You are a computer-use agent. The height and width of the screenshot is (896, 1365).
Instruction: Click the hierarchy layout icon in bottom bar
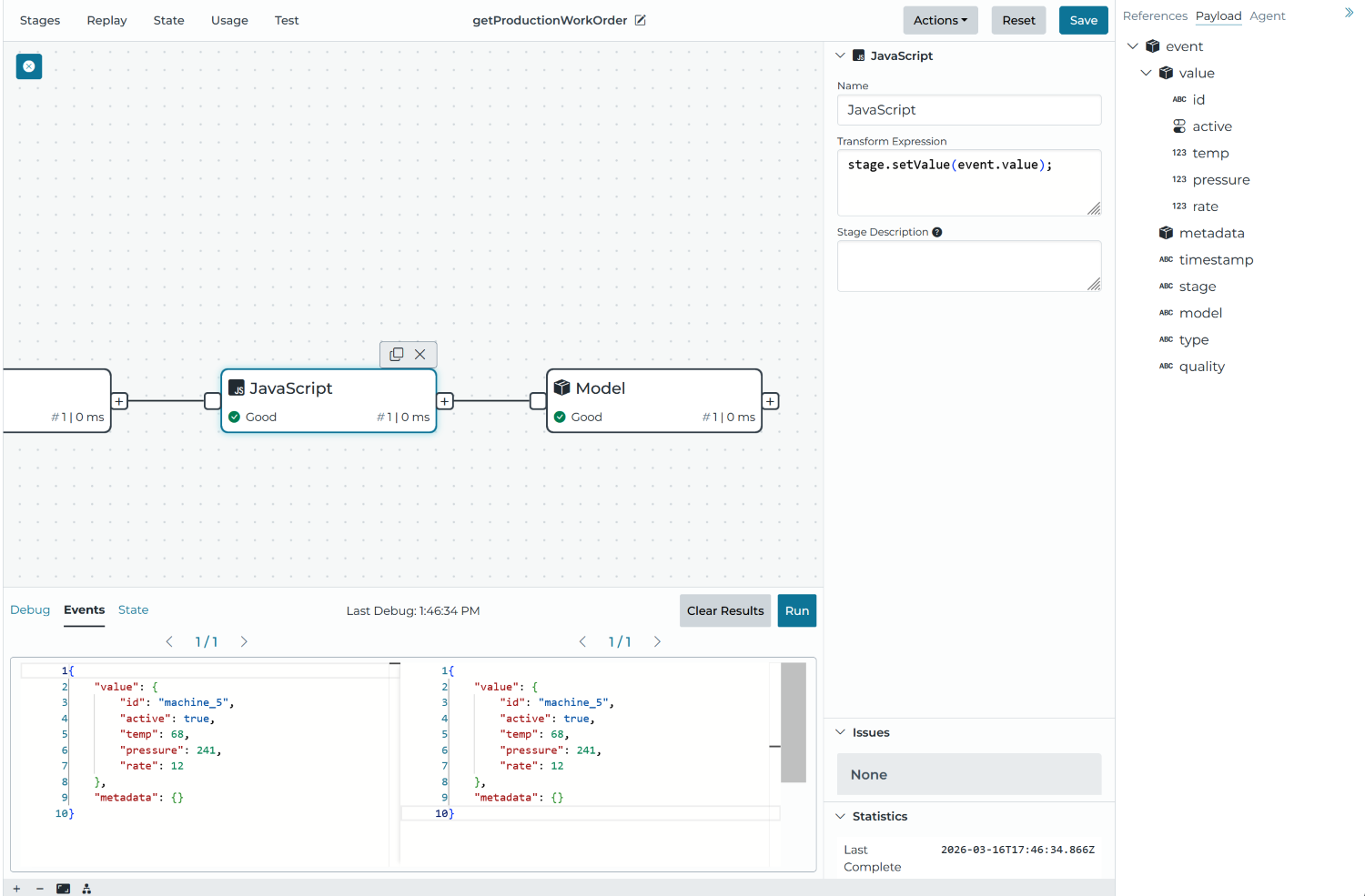pos(86,889)
